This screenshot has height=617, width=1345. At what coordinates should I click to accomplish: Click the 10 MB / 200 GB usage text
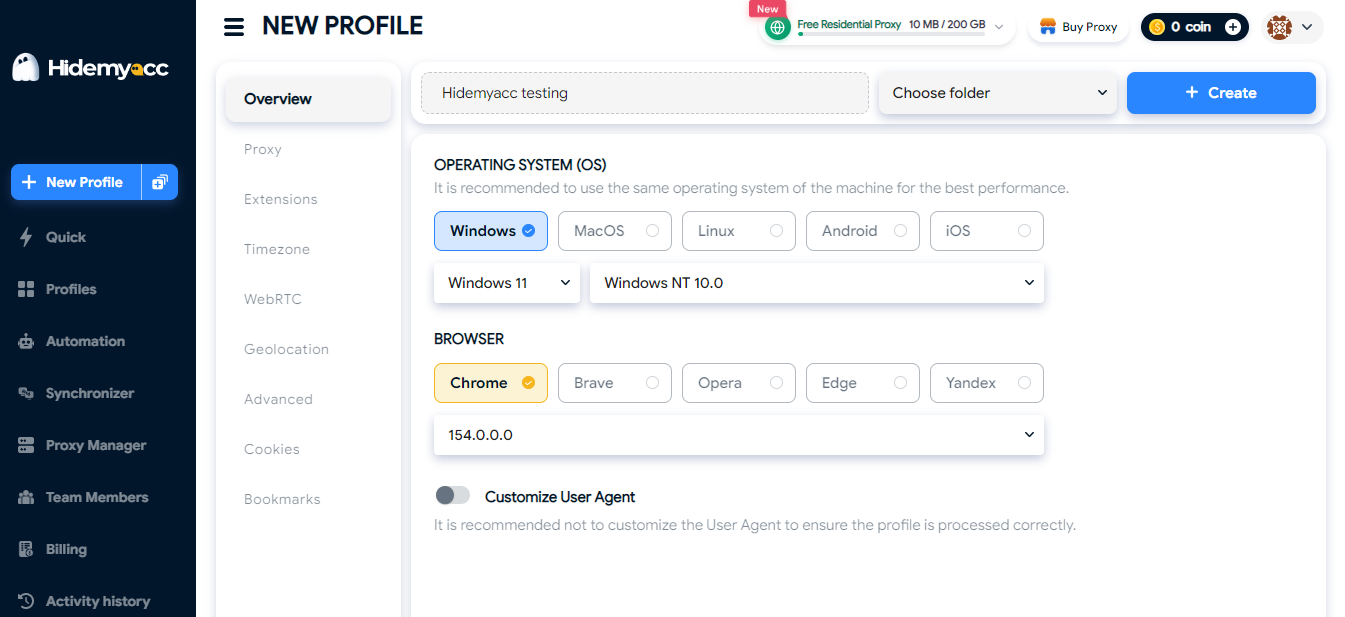pyautogui.click(x=947, y=24)
